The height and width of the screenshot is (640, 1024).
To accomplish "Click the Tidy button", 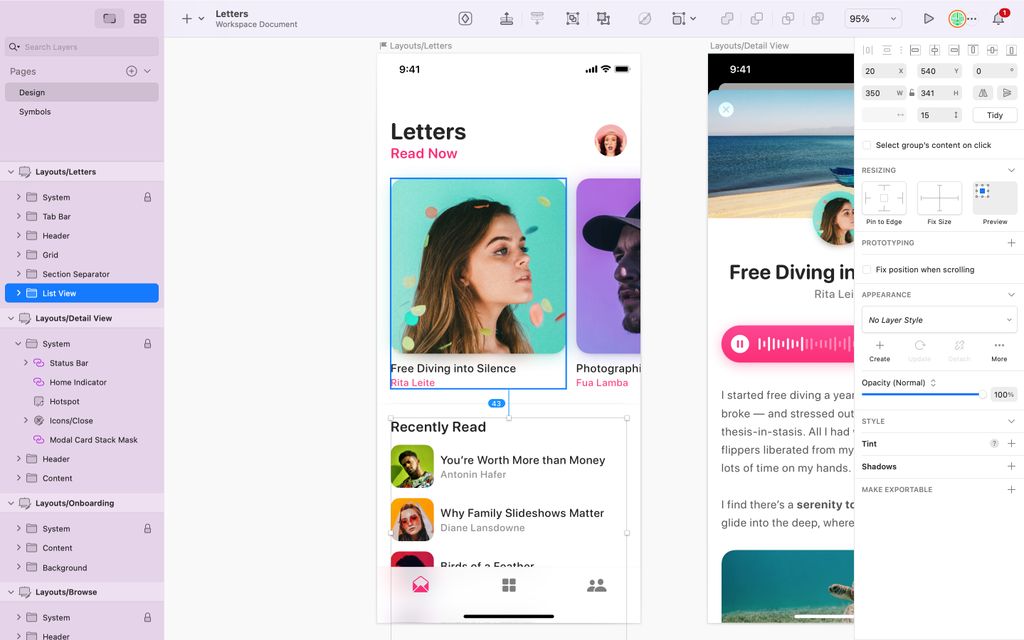I will (994, 115).
